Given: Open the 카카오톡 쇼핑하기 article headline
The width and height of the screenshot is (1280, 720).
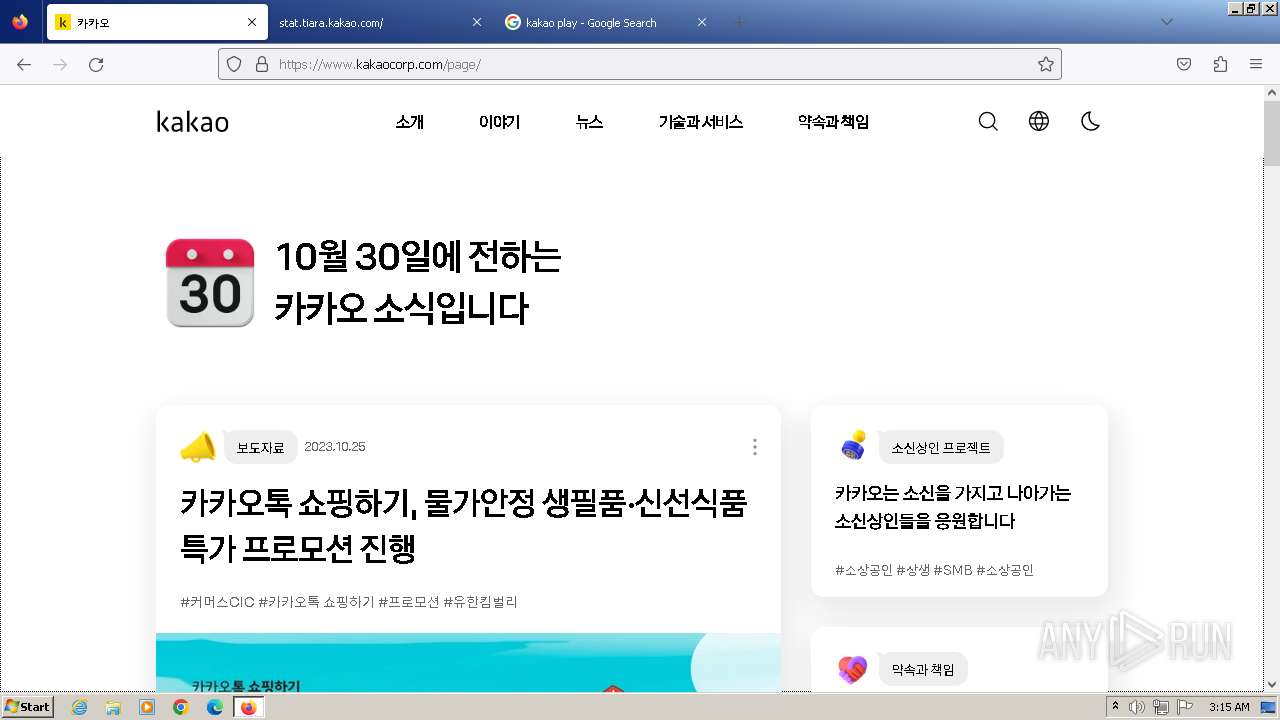Looking at the screenshot, I should point(464,525).
